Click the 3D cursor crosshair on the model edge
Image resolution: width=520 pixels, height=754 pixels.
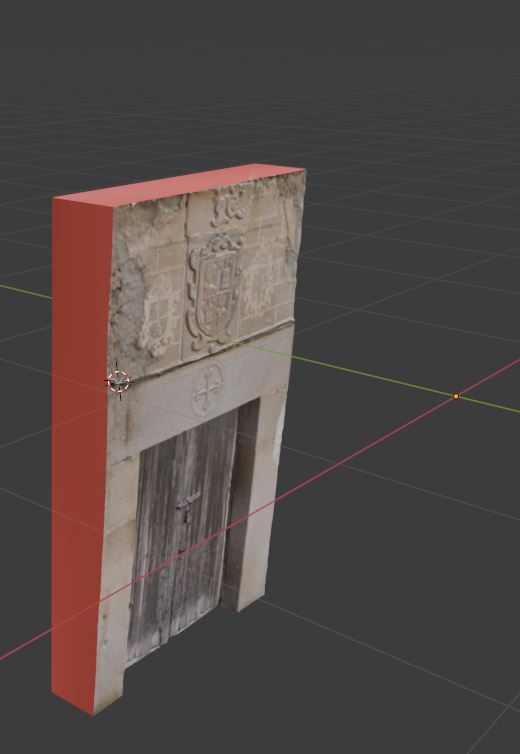[x=119, y=381]
